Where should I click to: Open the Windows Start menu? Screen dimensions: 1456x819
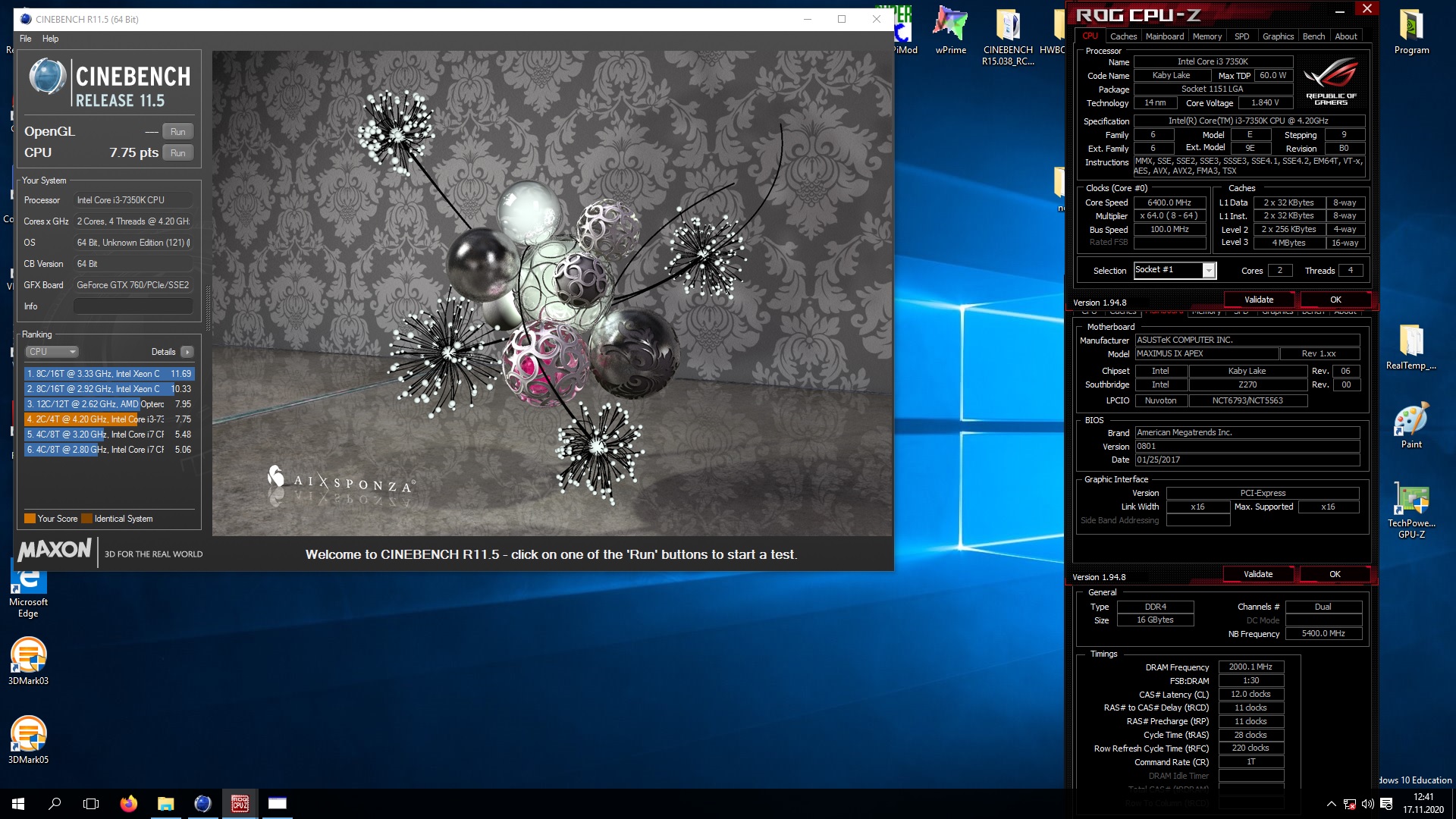click(x=18, y=804)
